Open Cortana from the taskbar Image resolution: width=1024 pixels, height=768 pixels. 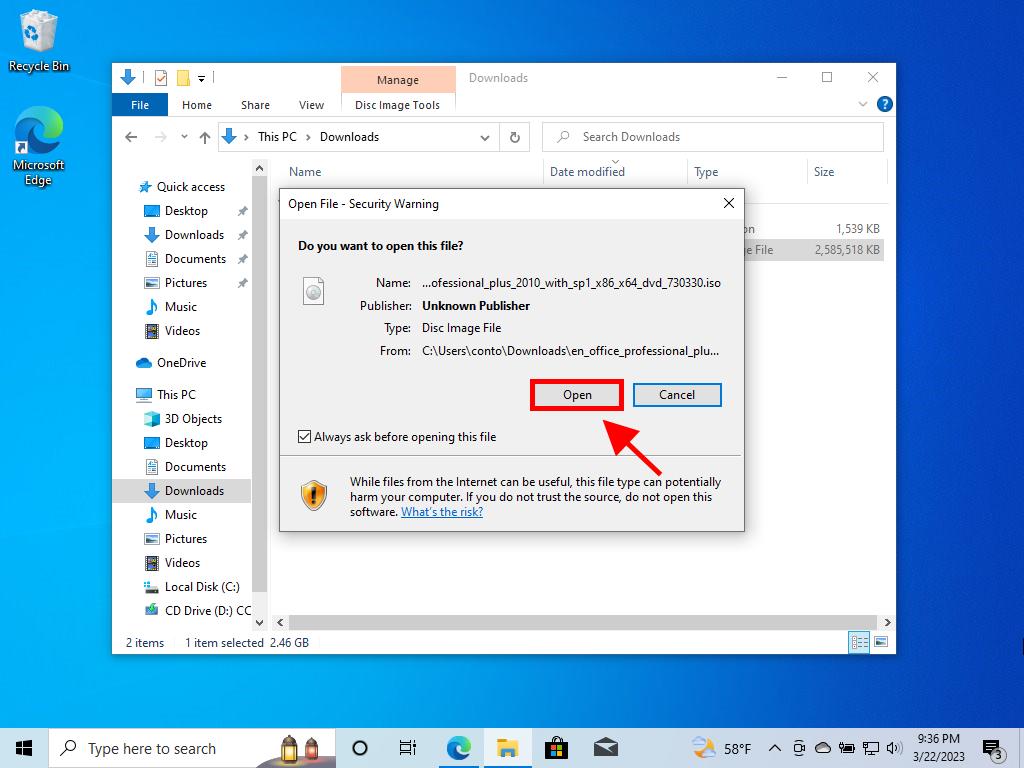tap(360, 748)
